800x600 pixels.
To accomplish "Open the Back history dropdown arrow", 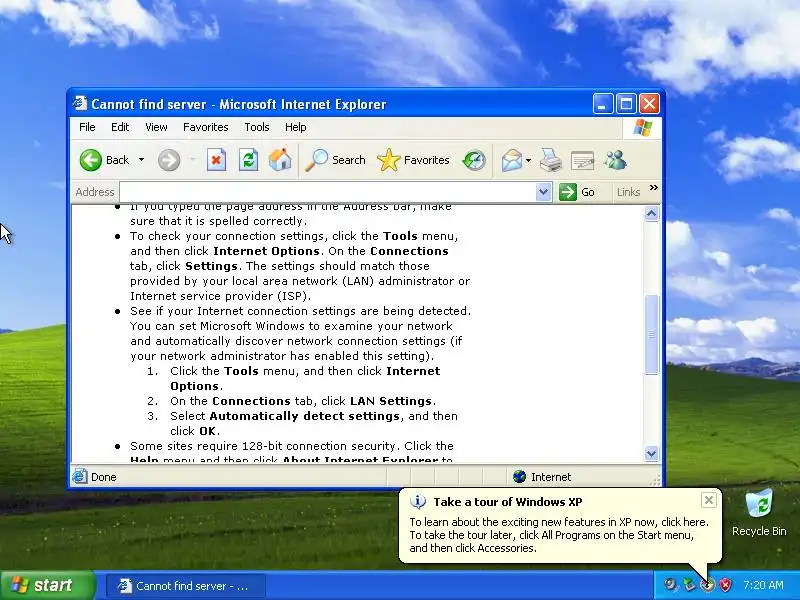I will (x=141, y=160).
